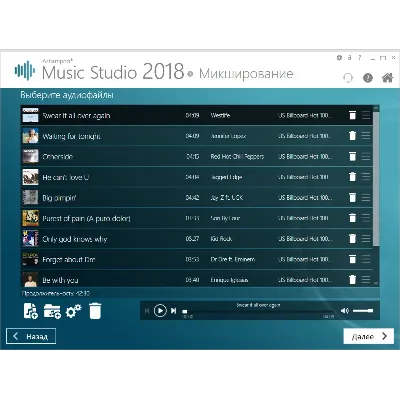Proceed with the Далее button

pos(368,336)
